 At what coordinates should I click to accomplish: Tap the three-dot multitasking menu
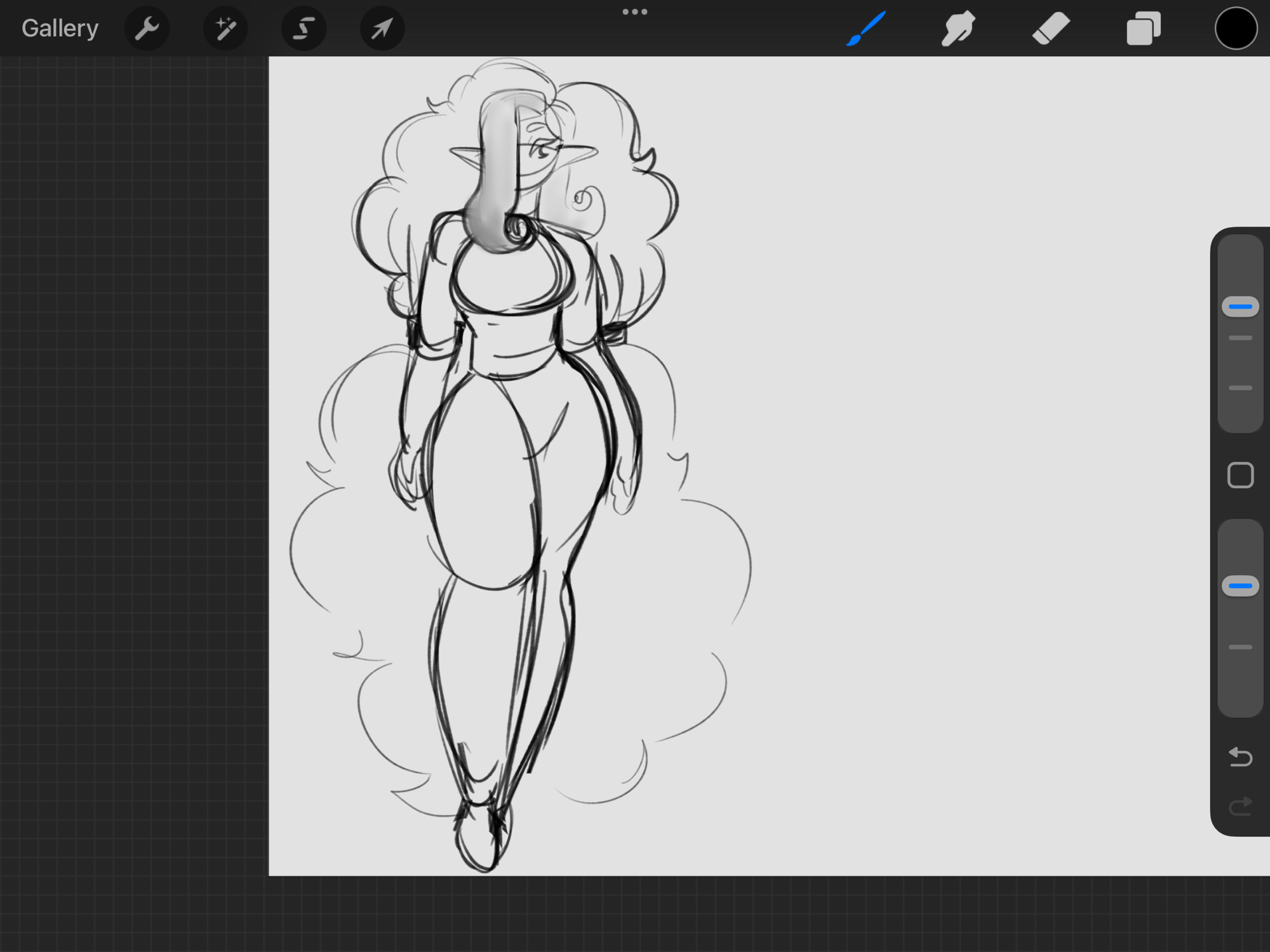634,12
